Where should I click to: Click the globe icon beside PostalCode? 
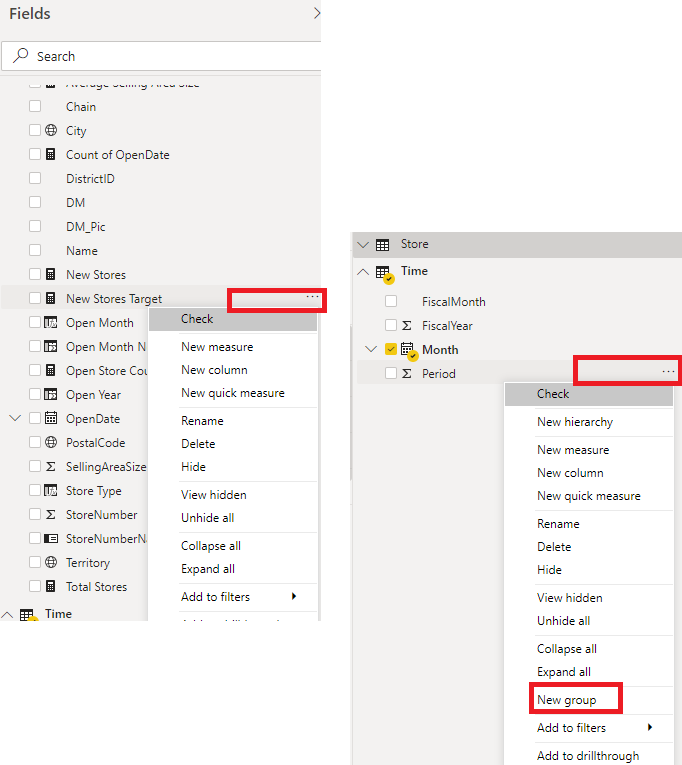(x=51, y=442)
